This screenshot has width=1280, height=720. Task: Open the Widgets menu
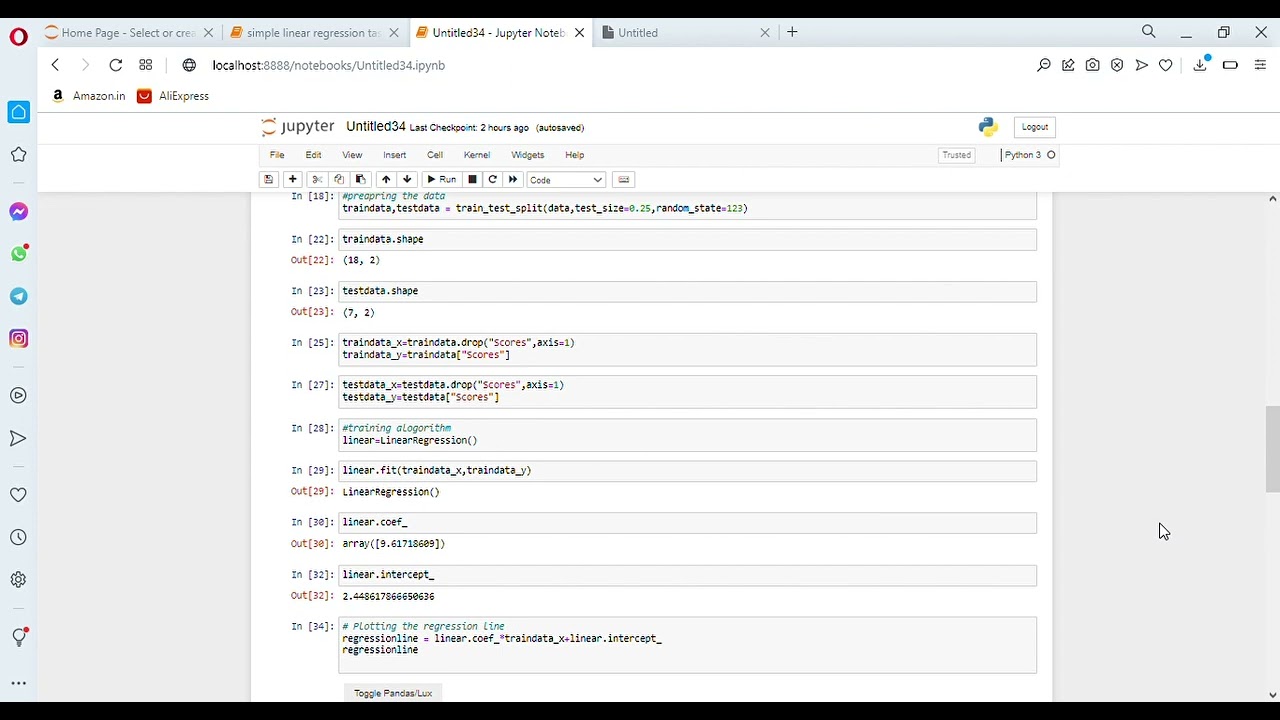pyautogui.click(x=527, y=155)
